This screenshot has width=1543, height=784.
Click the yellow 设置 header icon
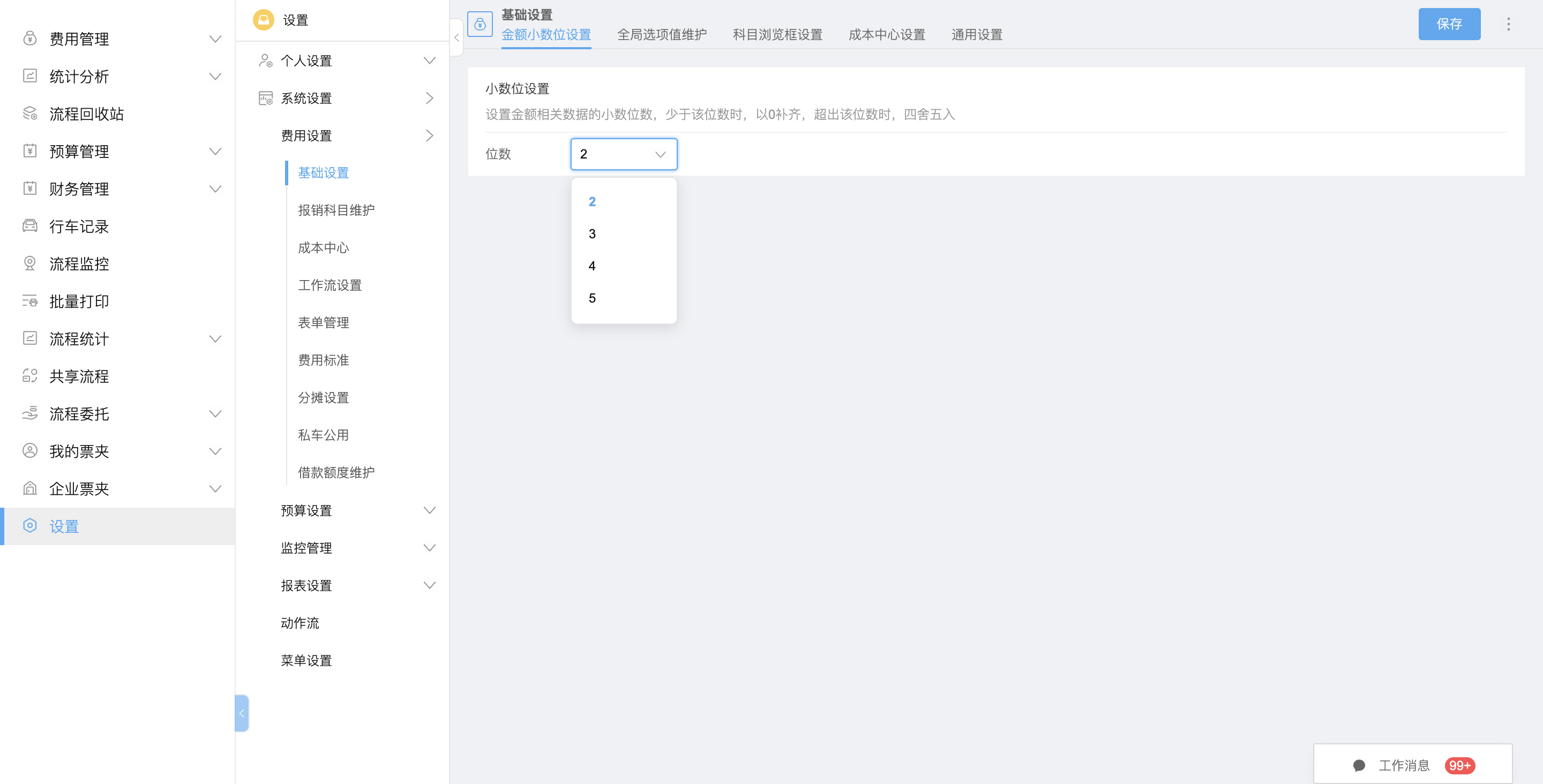pyautogui.click(x=264, y=20)
